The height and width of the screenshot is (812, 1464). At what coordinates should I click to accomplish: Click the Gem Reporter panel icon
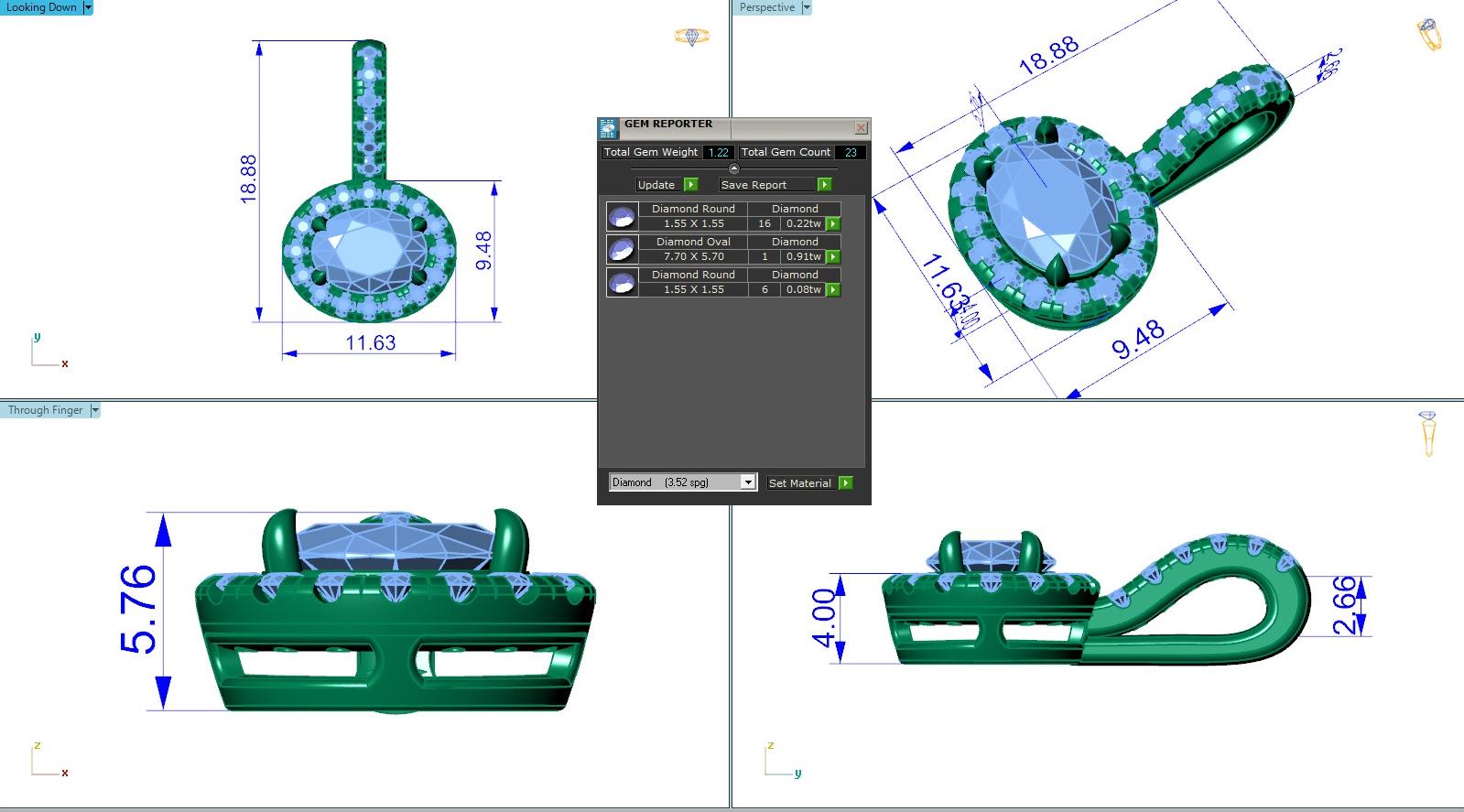[x=608, y=128]
